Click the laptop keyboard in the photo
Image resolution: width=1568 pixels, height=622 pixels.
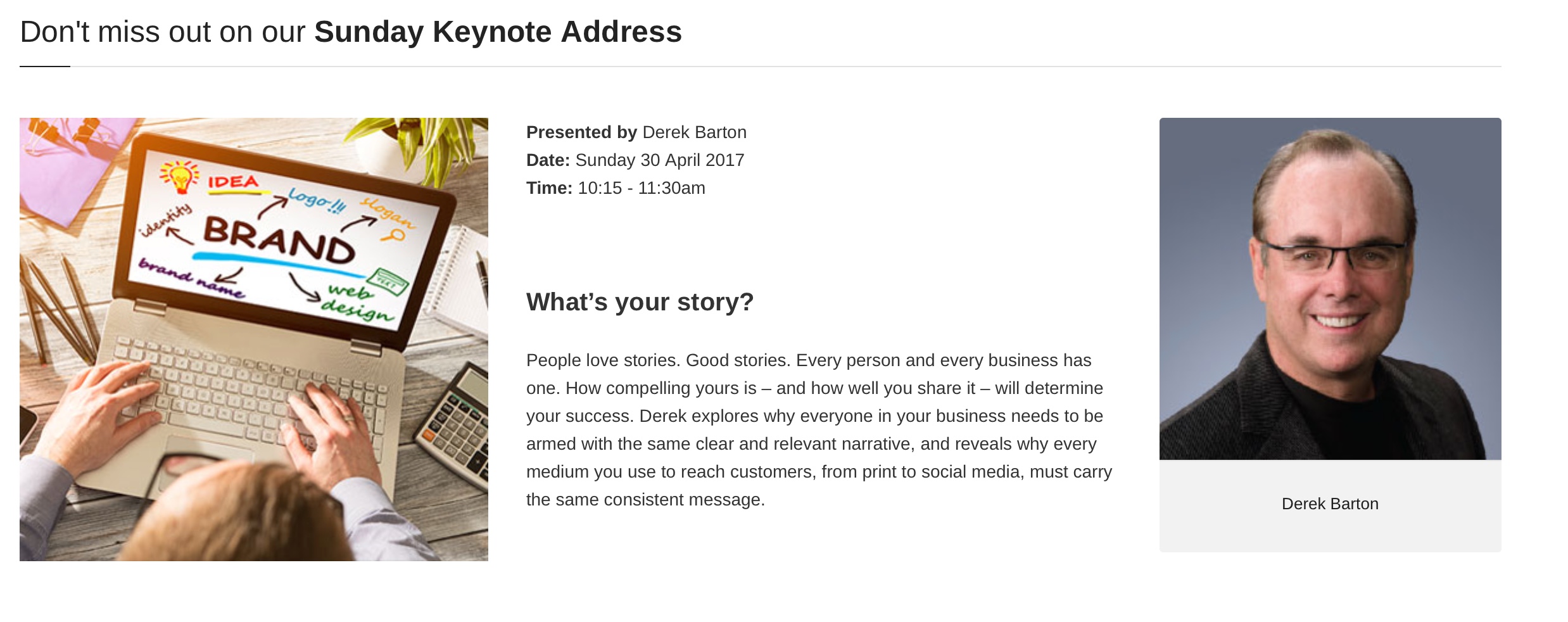pyautogui.click(x=253, y=393)
